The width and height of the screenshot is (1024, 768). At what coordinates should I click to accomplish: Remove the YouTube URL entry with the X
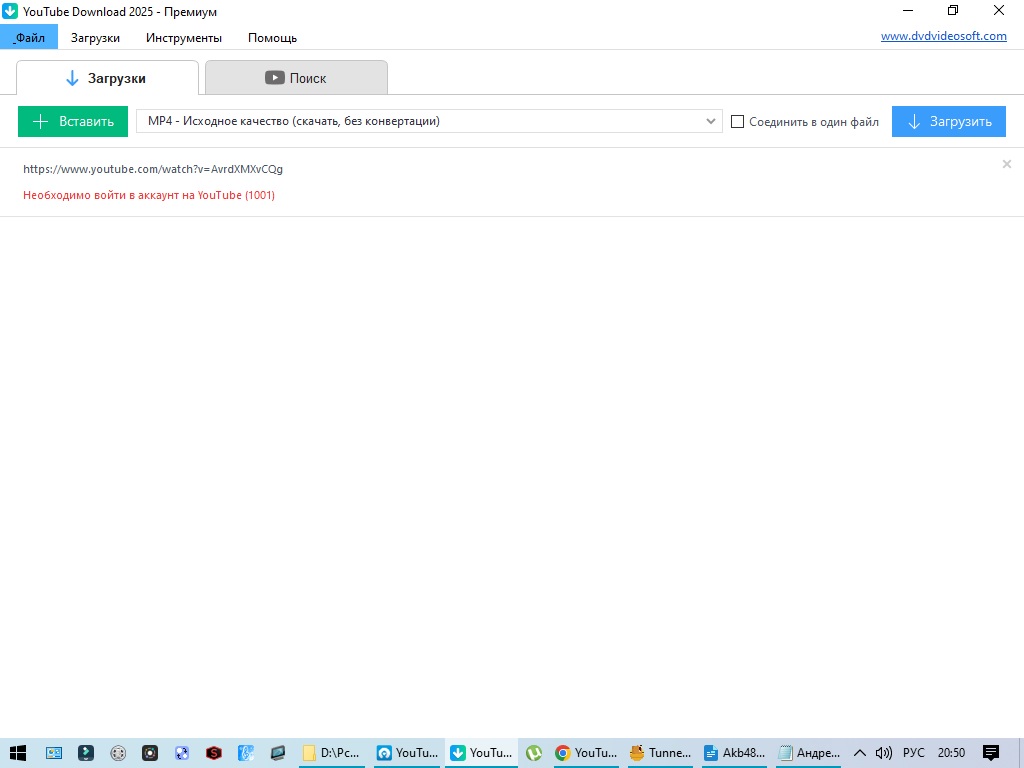pos(1006,164)
